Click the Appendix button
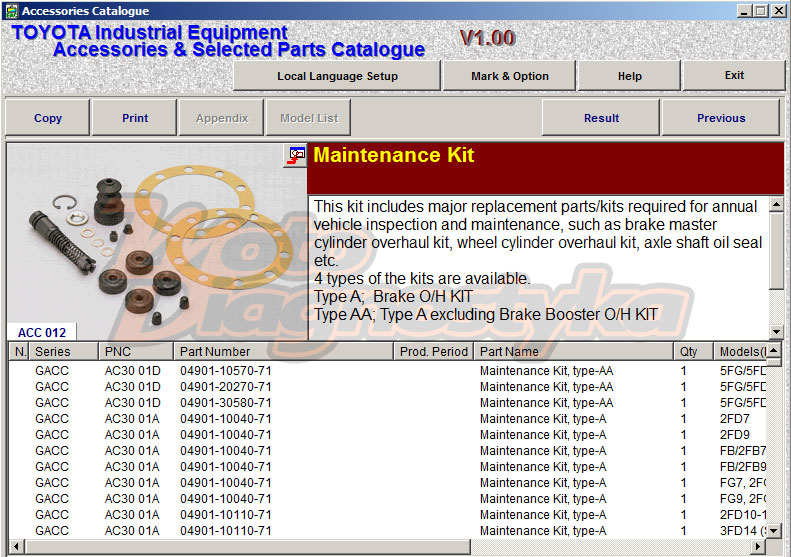Screen dimensions: 791x557 coord(222,118)
